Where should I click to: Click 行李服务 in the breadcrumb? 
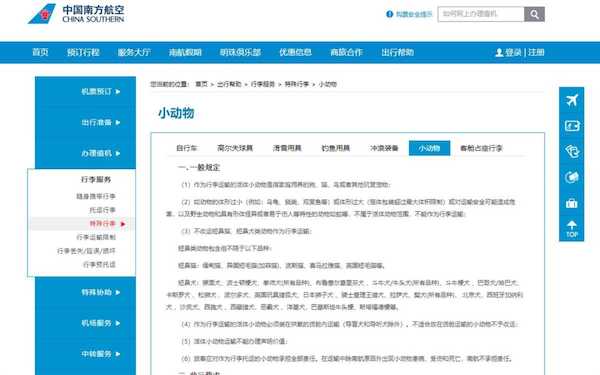coord(263,84)
